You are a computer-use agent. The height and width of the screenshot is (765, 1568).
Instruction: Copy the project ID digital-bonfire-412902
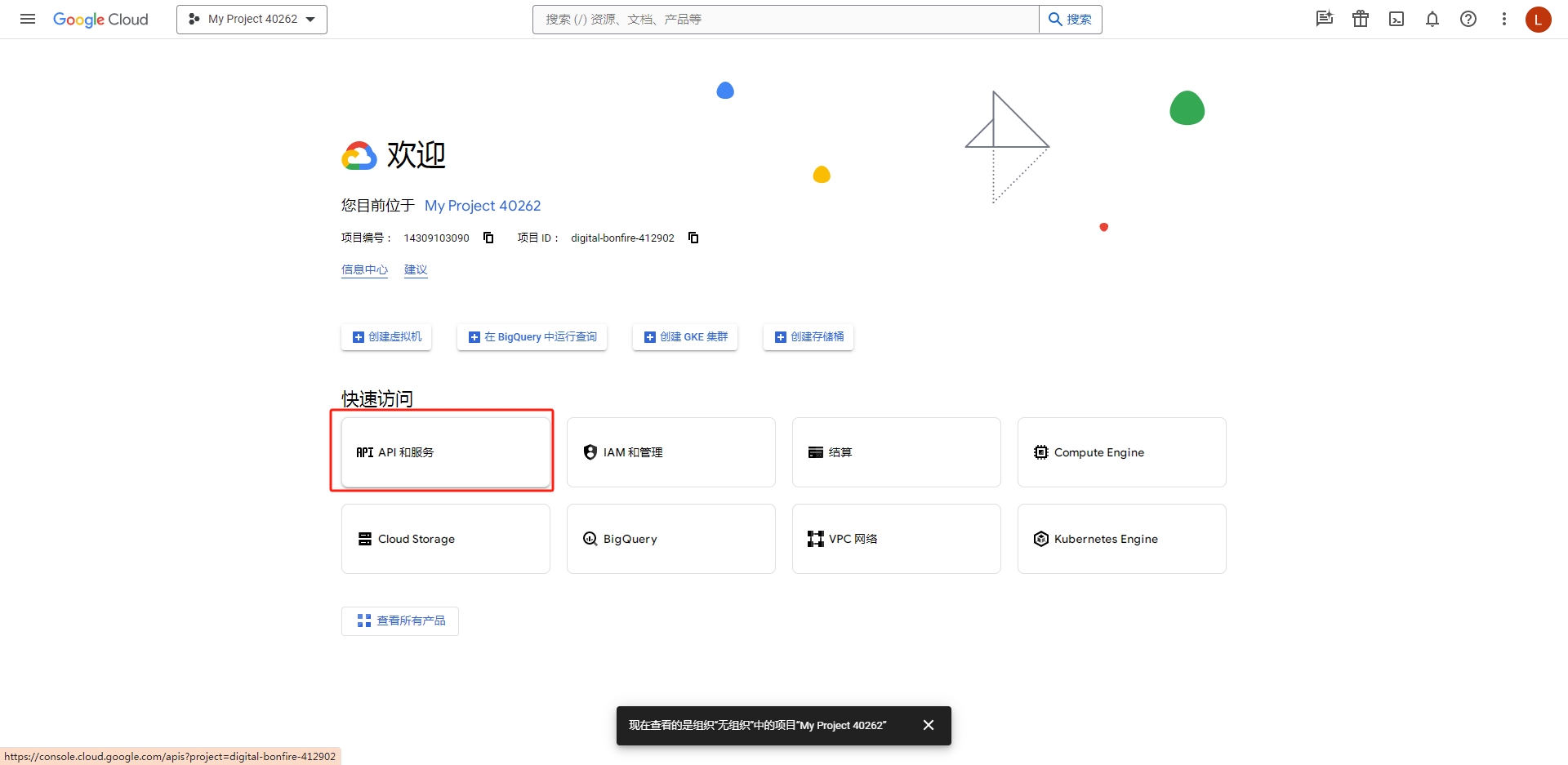(x=693, y=238)
